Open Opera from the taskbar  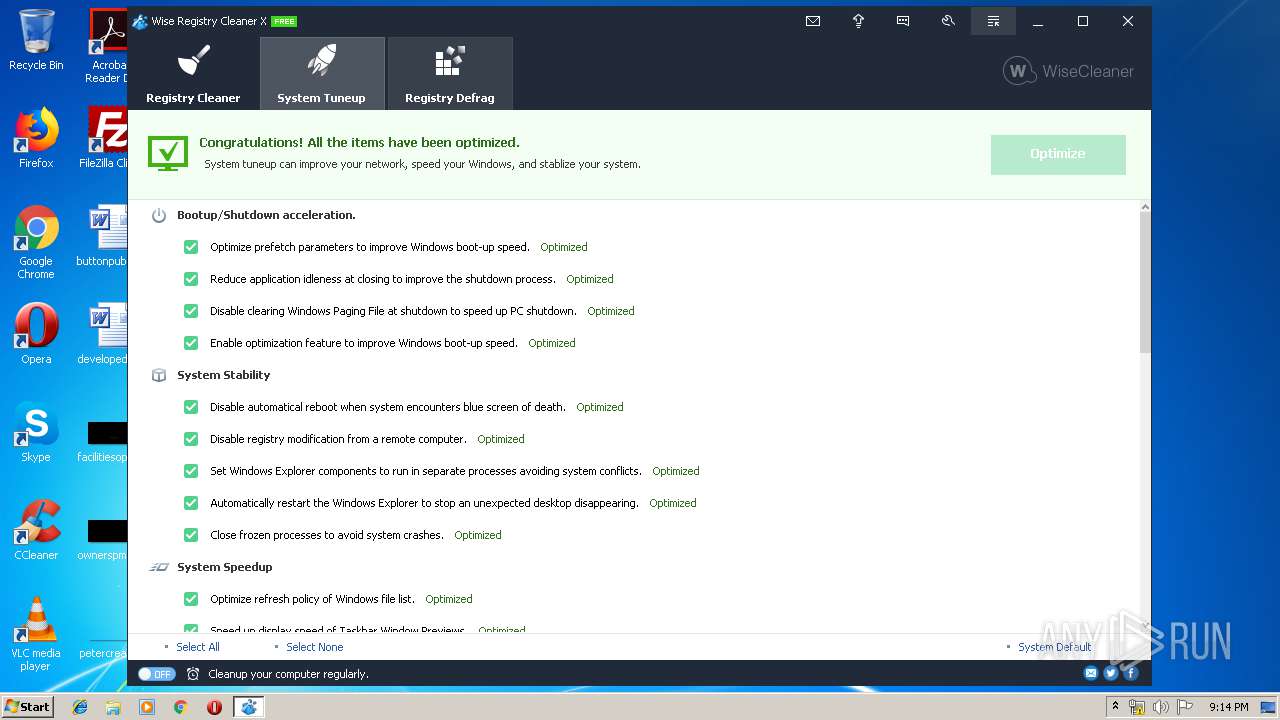pos(214,707)
